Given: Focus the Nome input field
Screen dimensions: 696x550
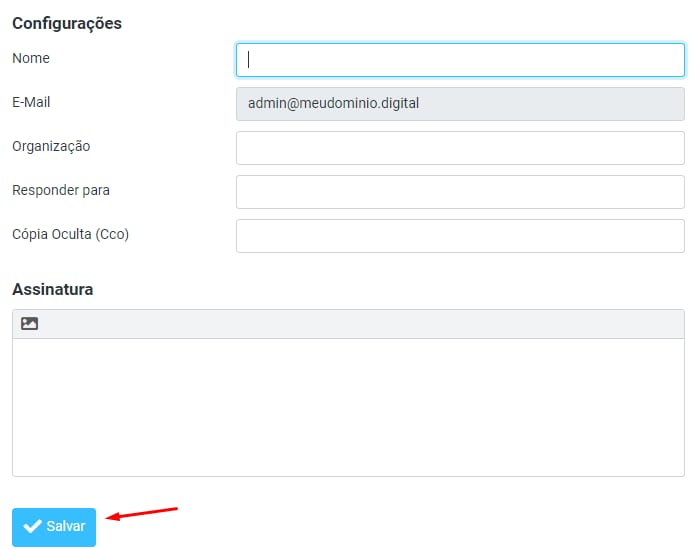Looking at the screenshot, I should (x=460, y=60).
